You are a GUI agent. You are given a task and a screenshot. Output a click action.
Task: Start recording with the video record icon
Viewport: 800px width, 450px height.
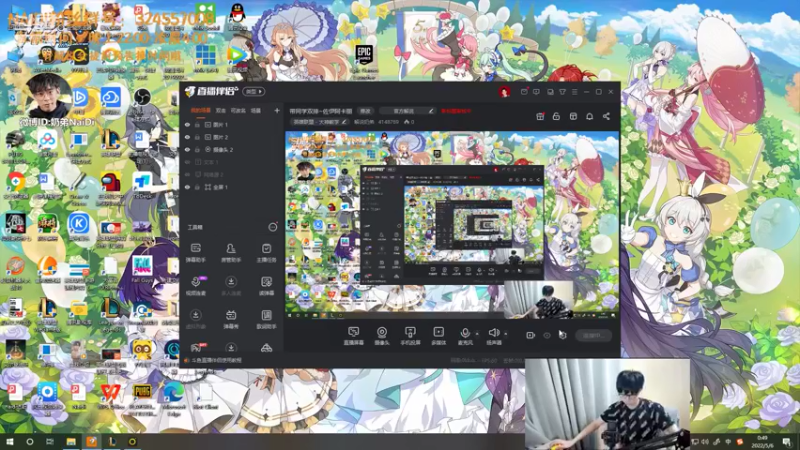point(531,335)
